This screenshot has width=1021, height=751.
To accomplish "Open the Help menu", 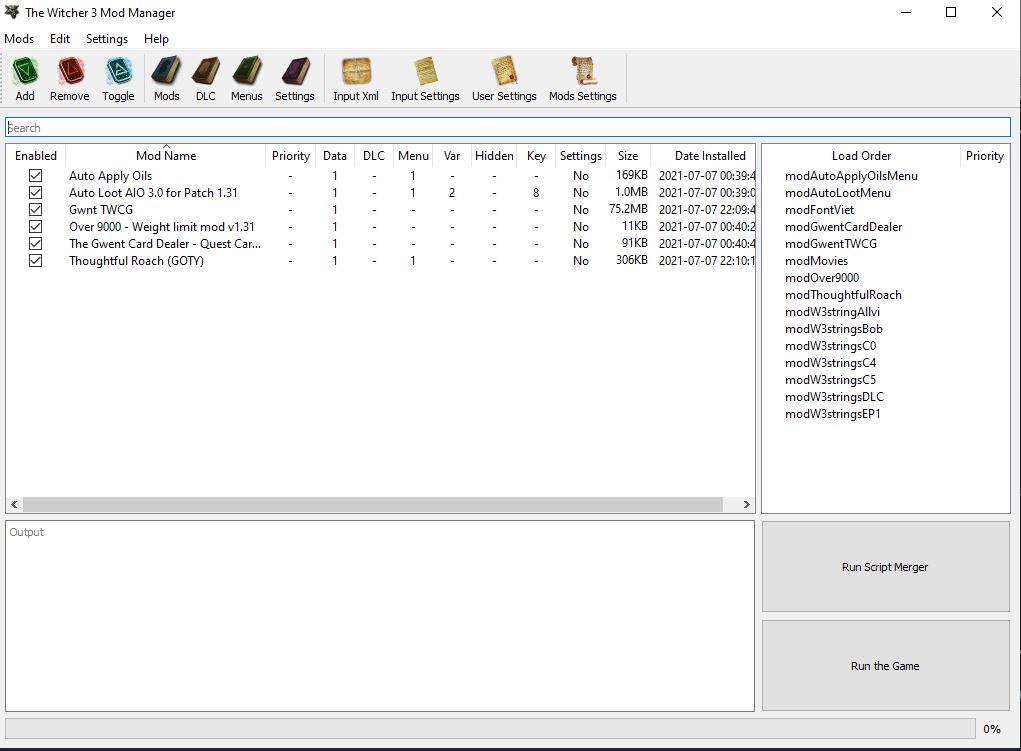I will coord(156,39).
